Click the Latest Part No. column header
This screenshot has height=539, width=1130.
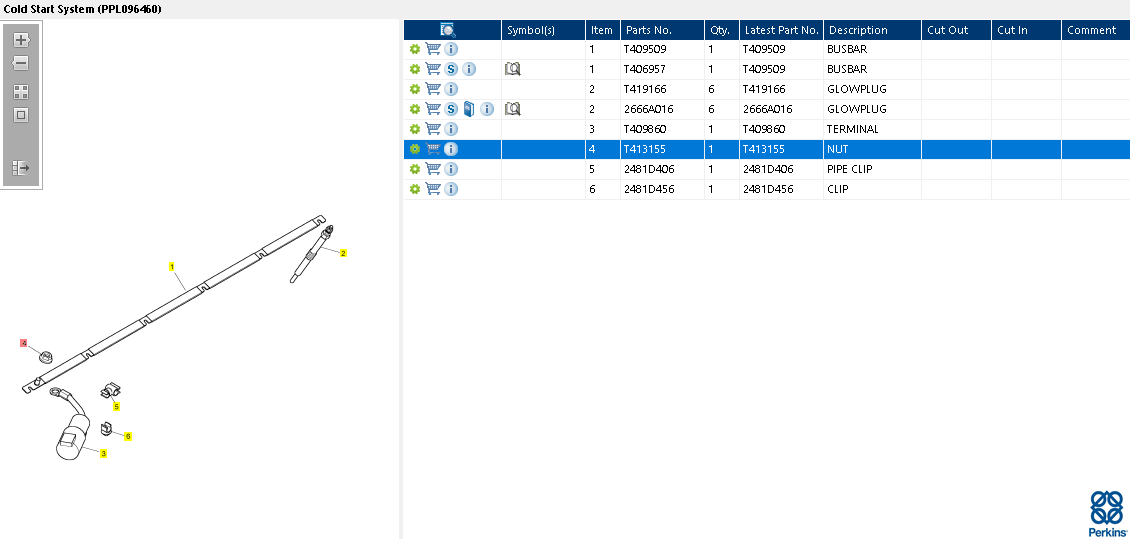click(x=781, y=30)
